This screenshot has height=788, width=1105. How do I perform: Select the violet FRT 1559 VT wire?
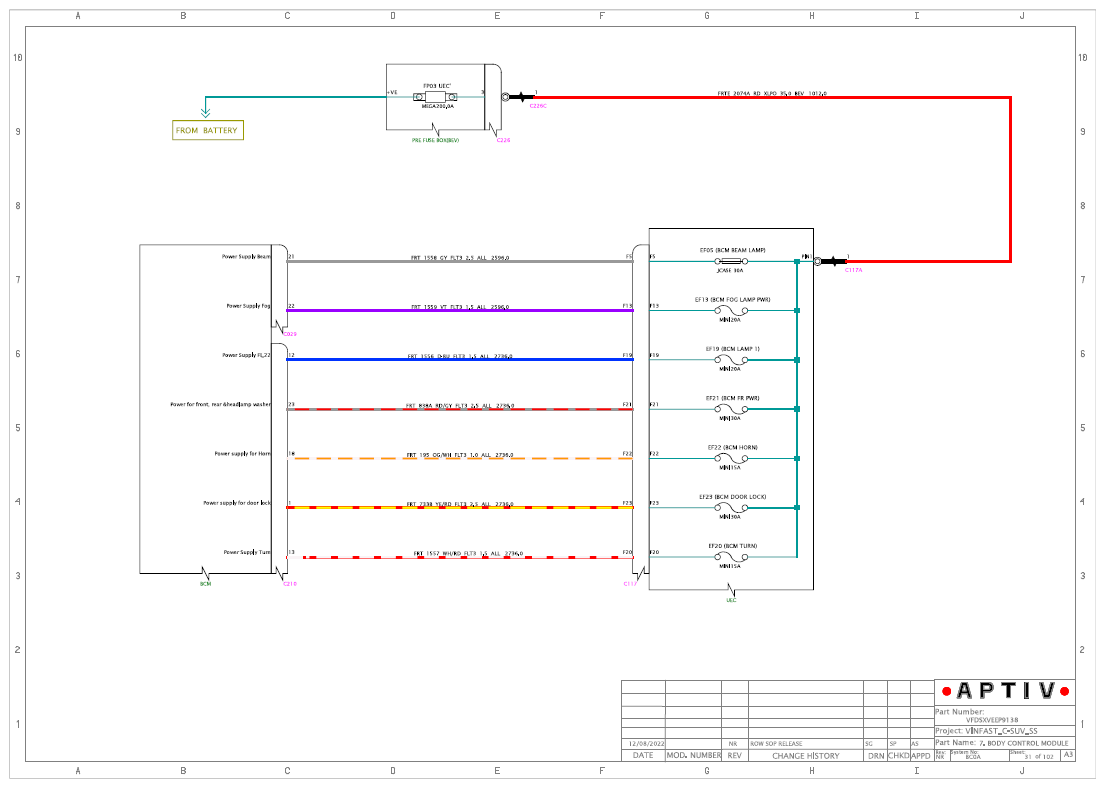pyautogui.click(x=459, y=310)
